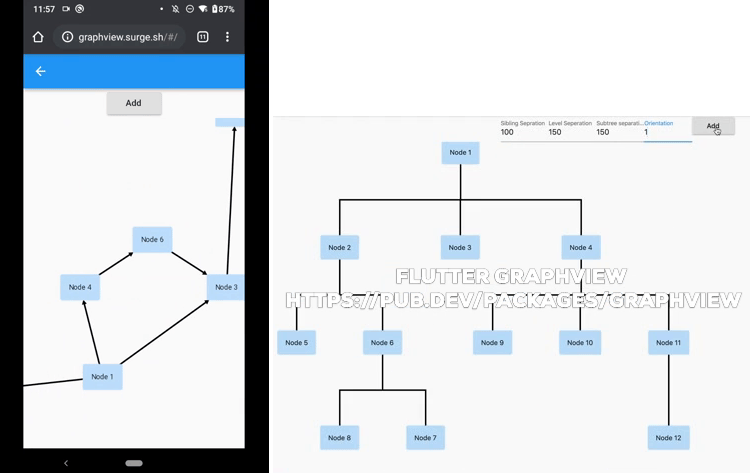The image size is (750, 473).
Task: Tap the Android home pill
Action: 134,463
